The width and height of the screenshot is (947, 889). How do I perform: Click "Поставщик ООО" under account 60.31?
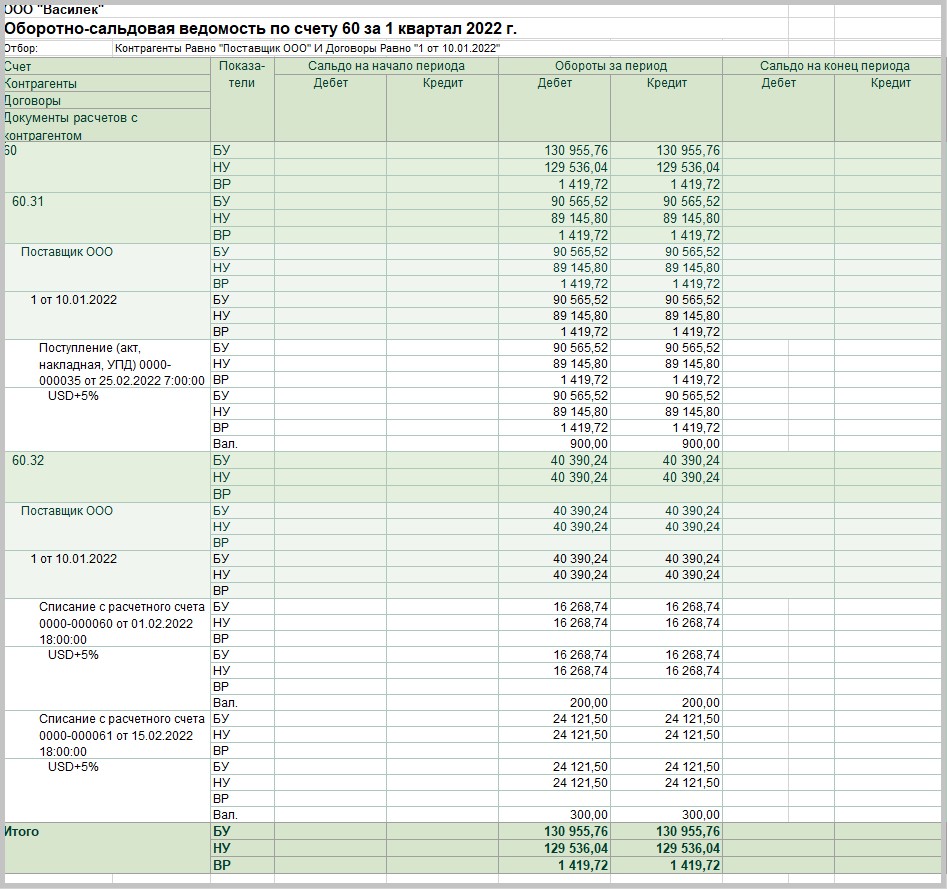[67, 252]
